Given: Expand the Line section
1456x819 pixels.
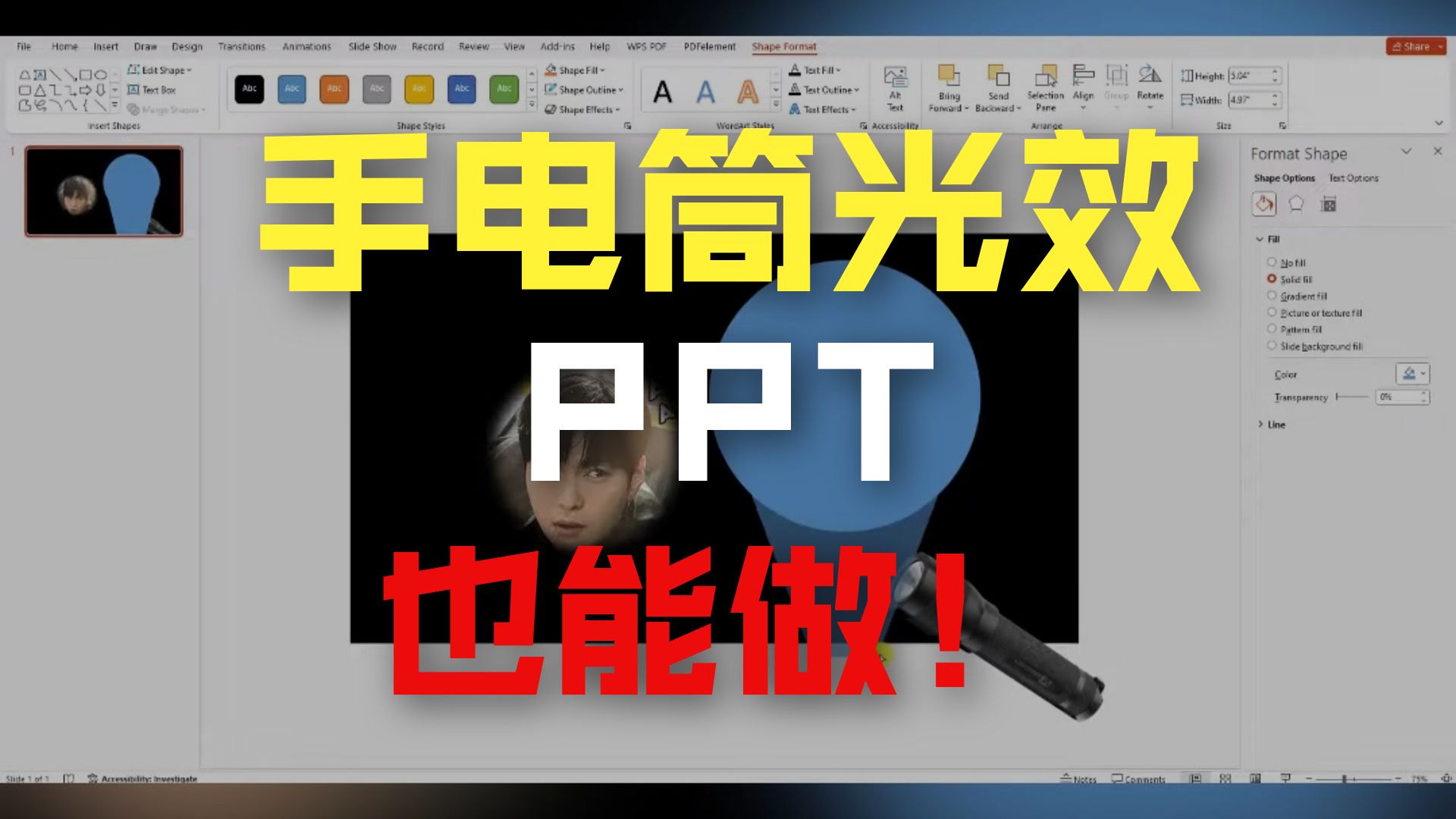Looking at the screenshot, I should (1262, 424).
